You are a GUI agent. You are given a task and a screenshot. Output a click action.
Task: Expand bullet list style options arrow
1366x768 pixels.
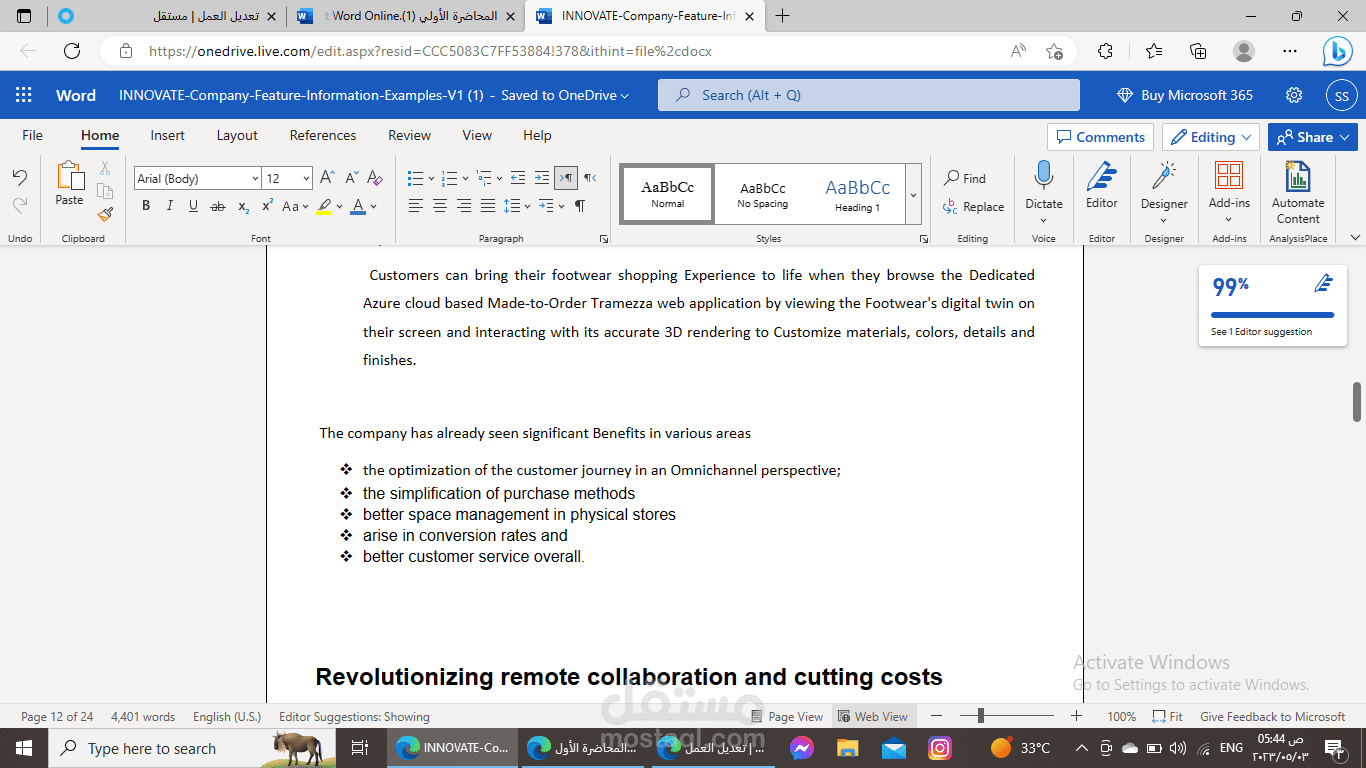(431, 179)
